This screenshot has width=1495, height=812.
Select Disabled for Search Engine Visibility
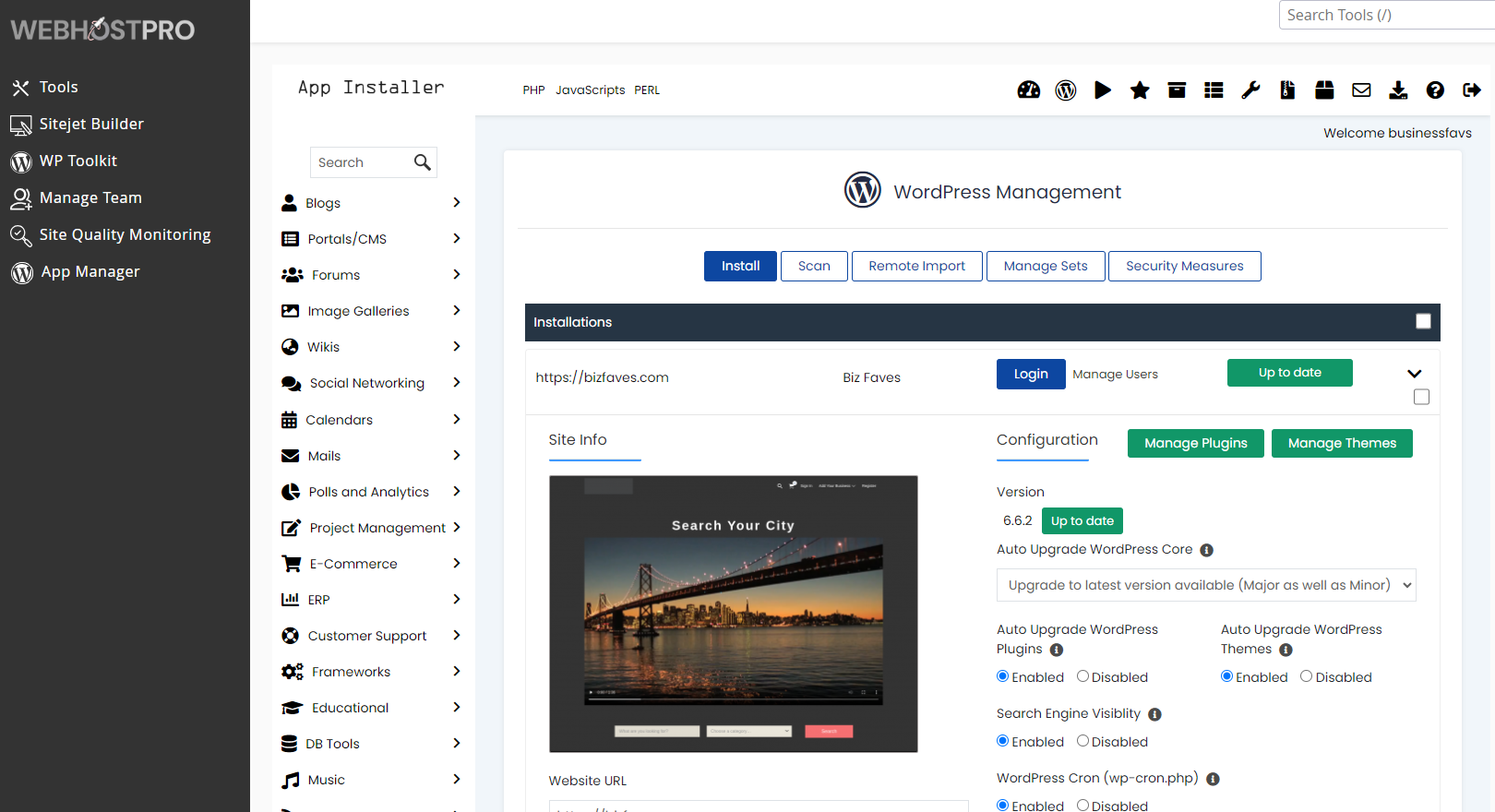(x=1082, y=741)
